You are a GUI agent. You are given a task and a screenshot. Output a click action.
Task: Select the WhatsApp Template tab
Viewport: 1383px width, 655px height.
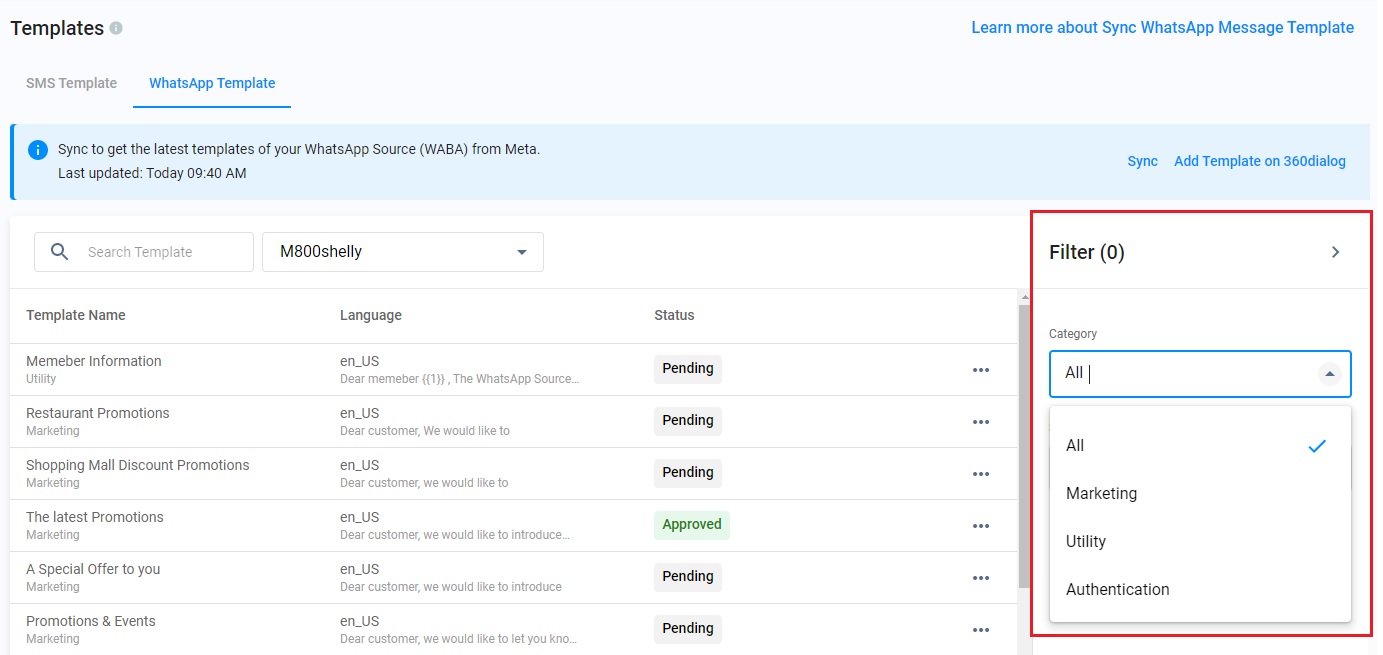point(212,83)
